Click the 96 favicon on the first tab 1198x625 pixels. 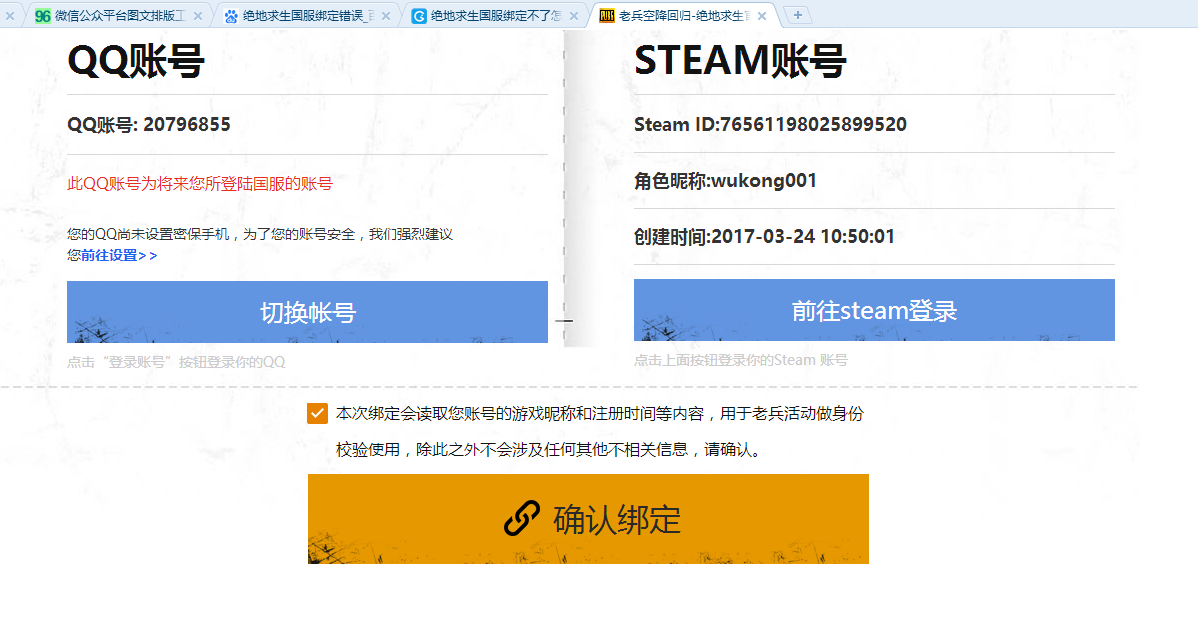coord(43,16)
